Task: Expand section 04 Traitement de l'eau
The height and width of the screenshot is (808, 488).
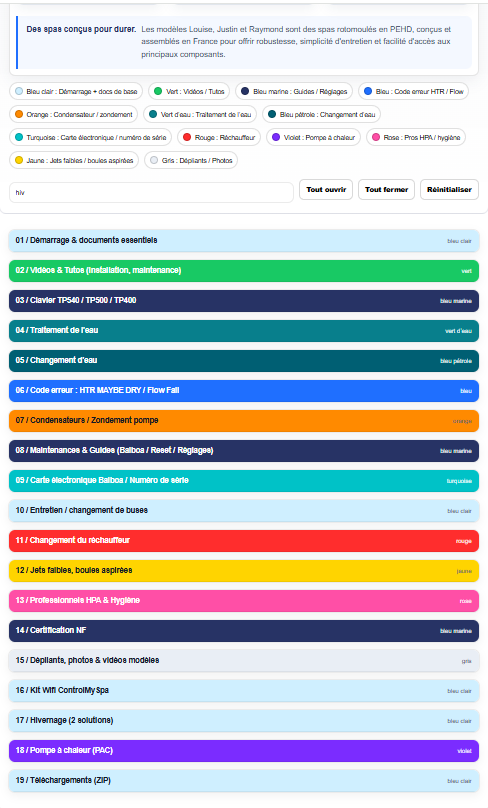Action: 244,331
